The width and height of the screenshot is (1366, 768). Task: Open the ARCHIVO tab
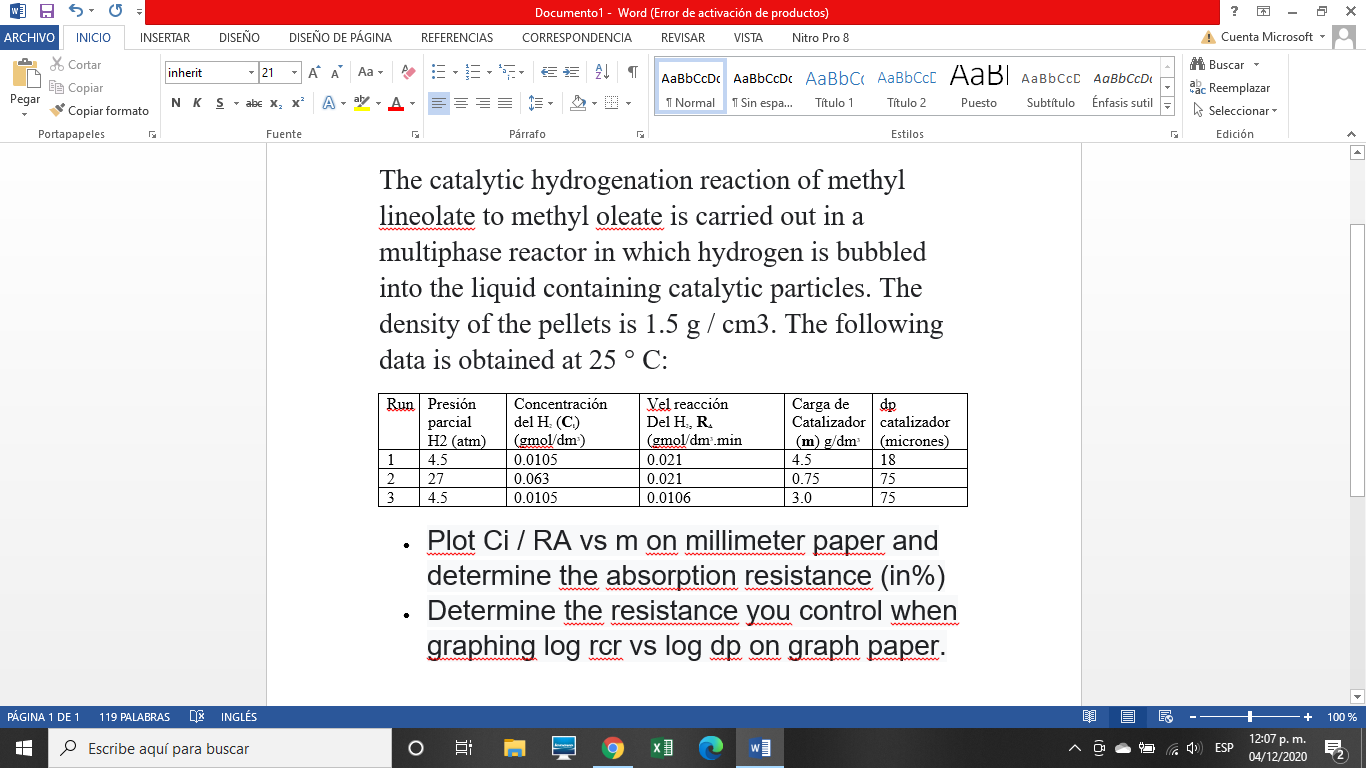click(x=30, y=38)
